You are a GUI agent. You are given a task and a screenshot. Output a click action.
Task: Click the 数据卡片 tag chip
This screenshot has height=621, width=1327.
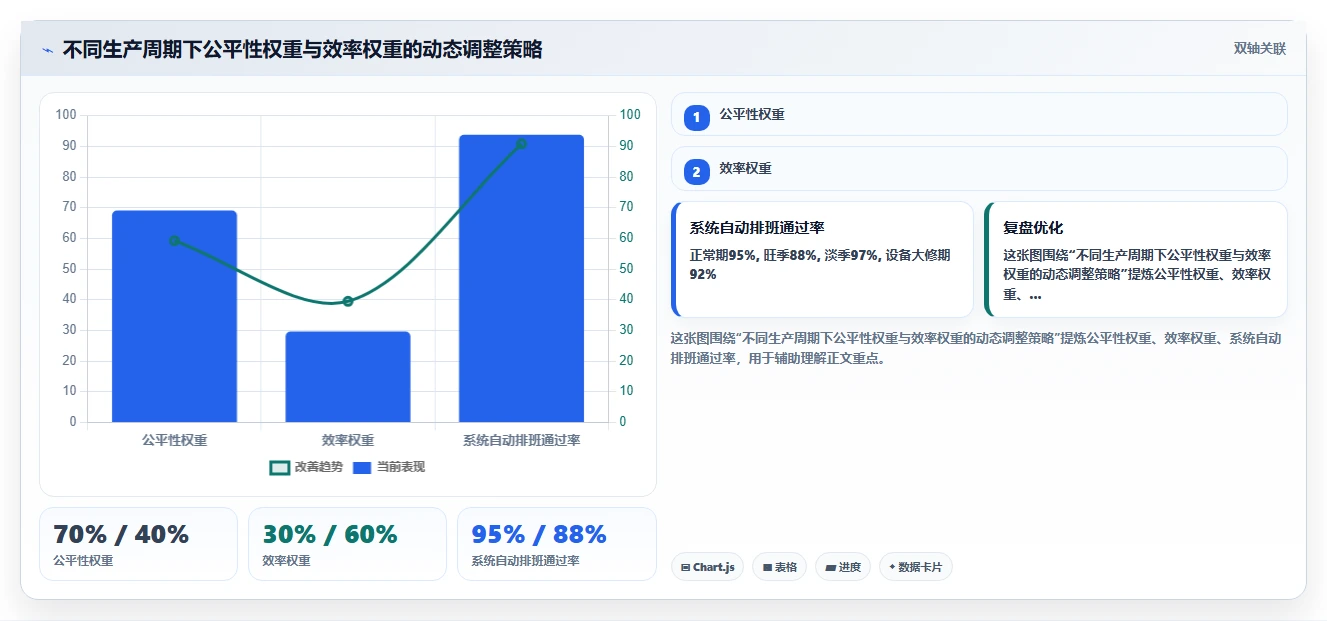(916, 567)
